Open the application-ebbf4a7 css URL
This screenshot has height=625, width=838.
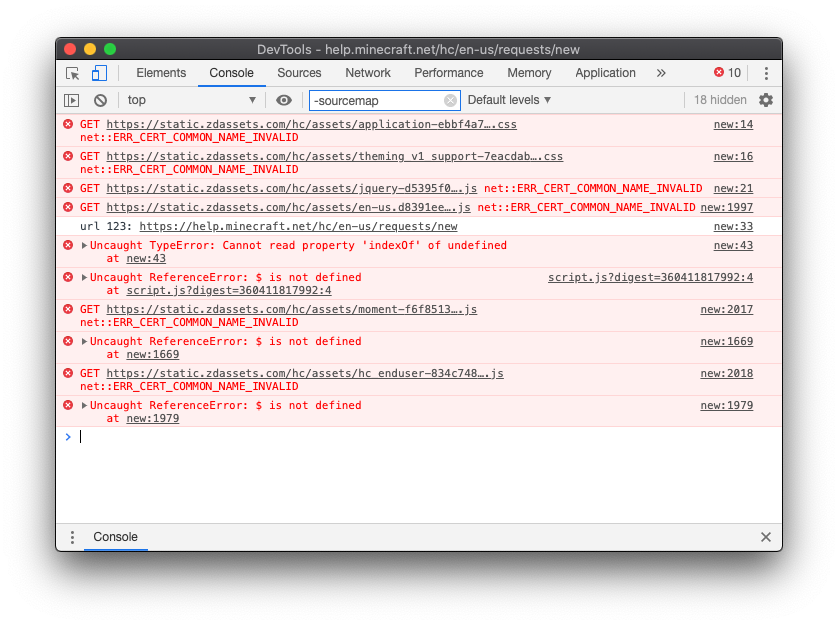coord(312,125)
